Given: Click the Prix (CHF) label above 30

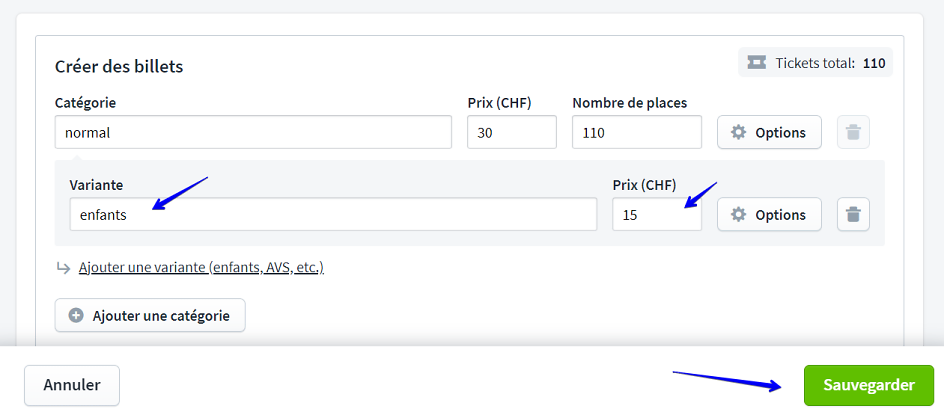Looking at the screenshot, I should coord(499,103).
